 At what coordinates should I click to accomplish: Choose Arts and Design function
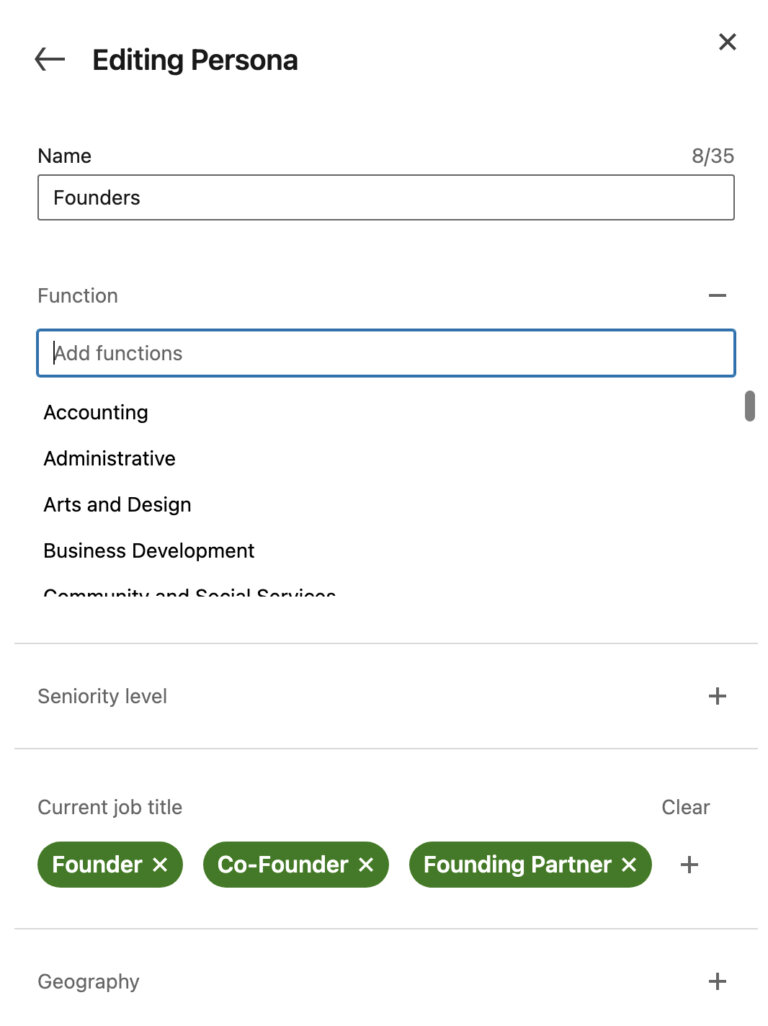point(116,504)
